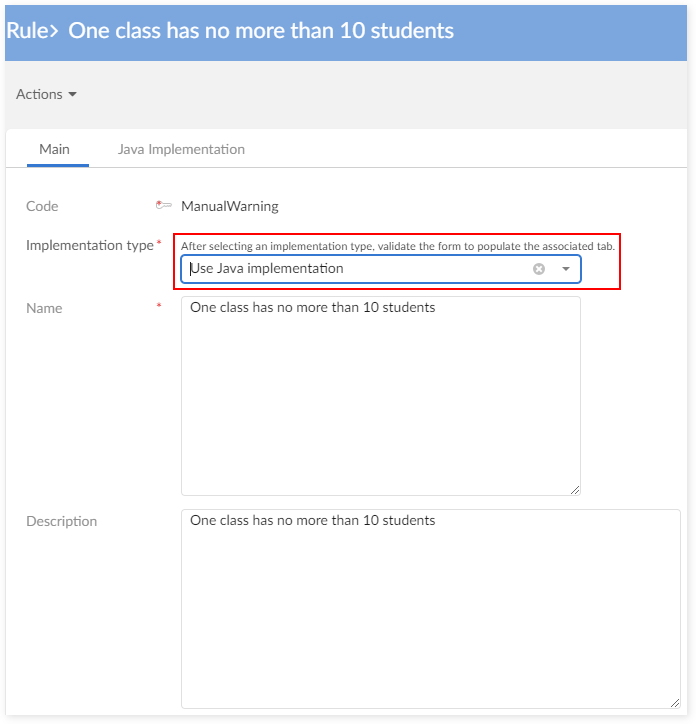Select the ManualWarning code value
696x724 pixels.
point(229,206)
